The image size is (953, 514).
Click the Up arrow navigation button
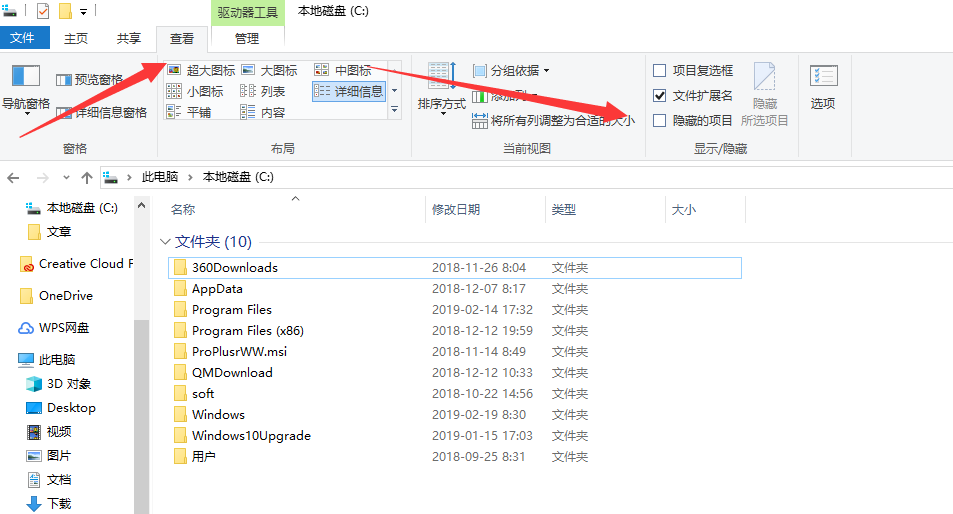click(x=87, y=177)
